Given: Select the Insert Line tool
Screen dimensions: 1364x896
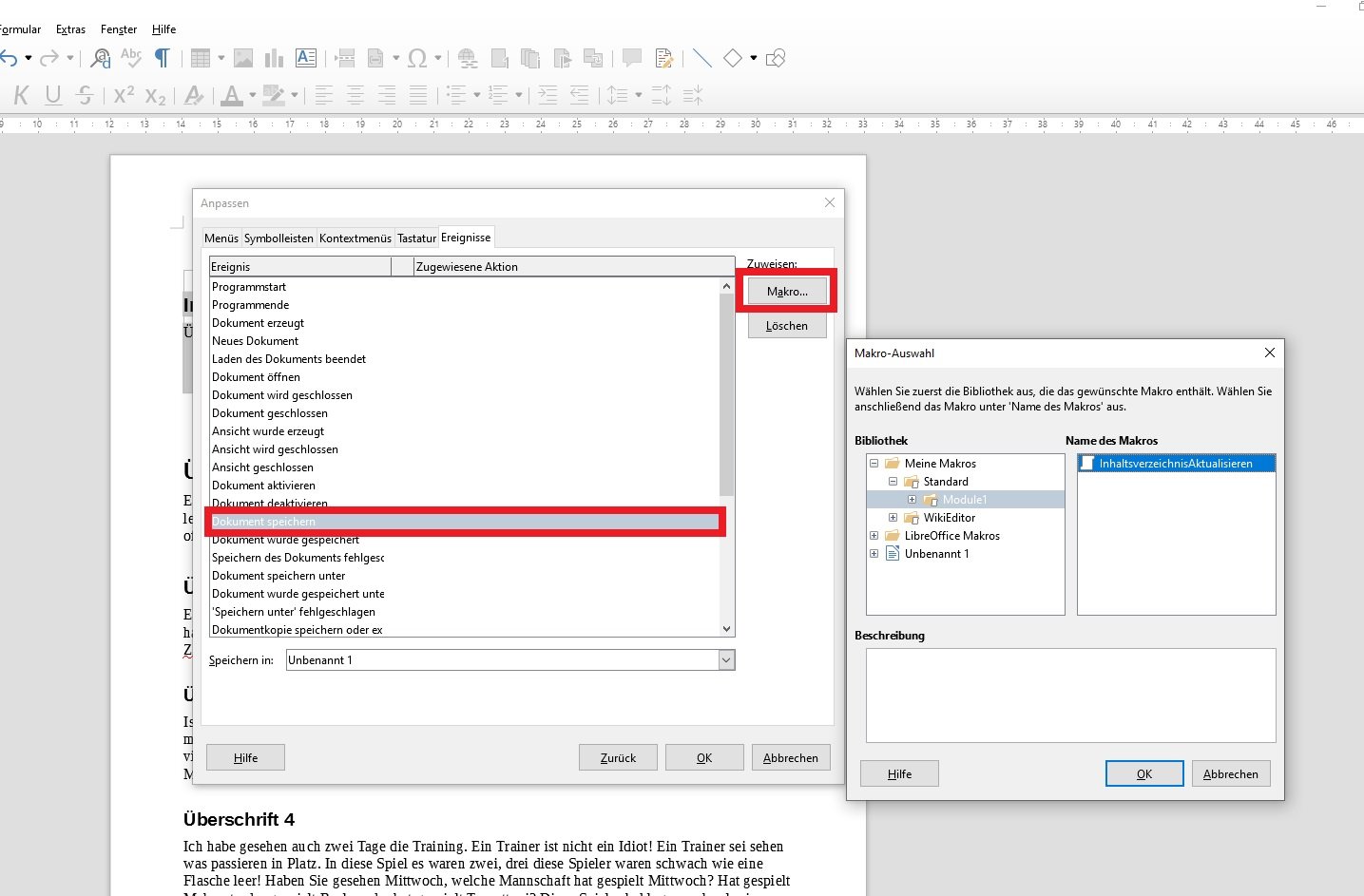Looking at the screenshot, I should click(702, 59).
